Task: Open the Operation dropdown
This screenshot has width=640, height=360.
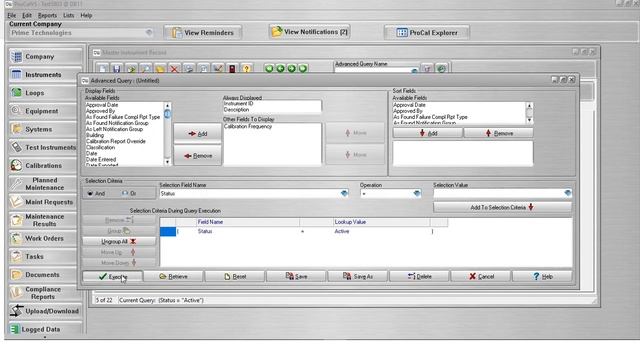Action: coord(417,193)
